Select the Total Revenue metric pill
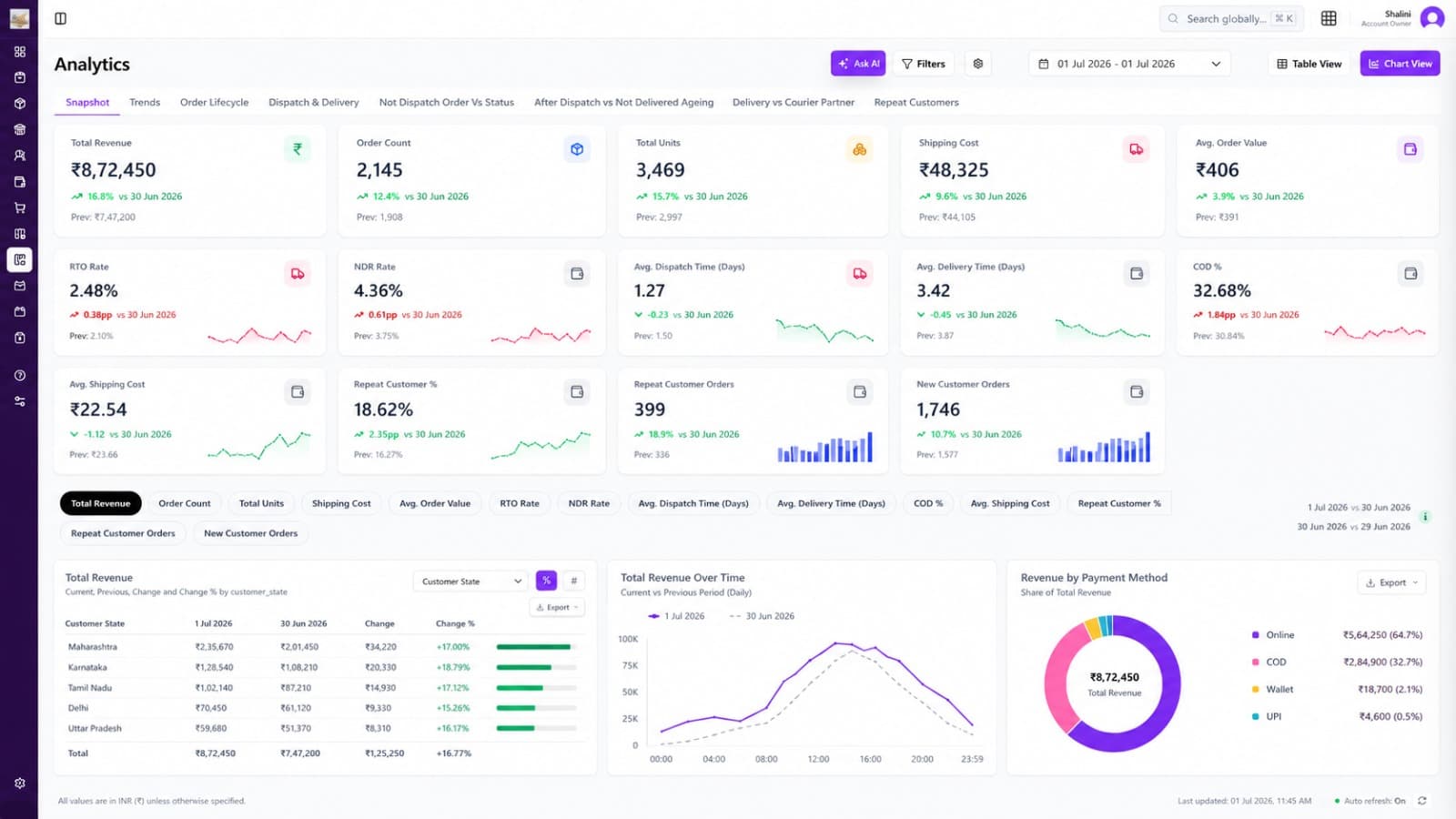1456x819 pixels. pyautogui.click(x=101, y=503)
